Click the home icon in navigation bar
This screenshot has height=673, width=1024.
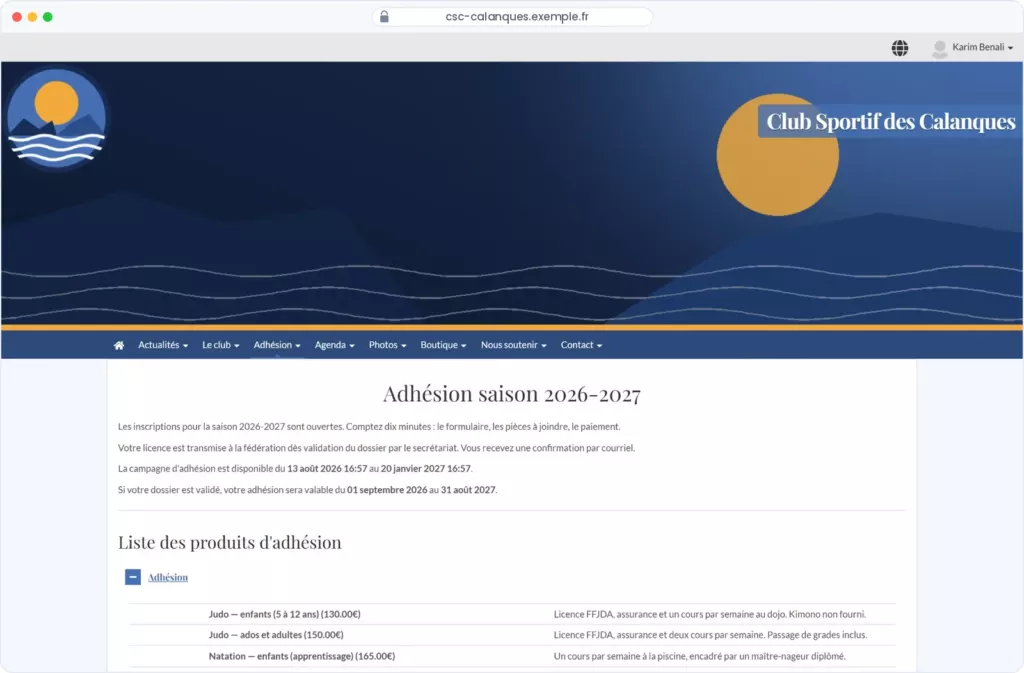coord(119,345)
